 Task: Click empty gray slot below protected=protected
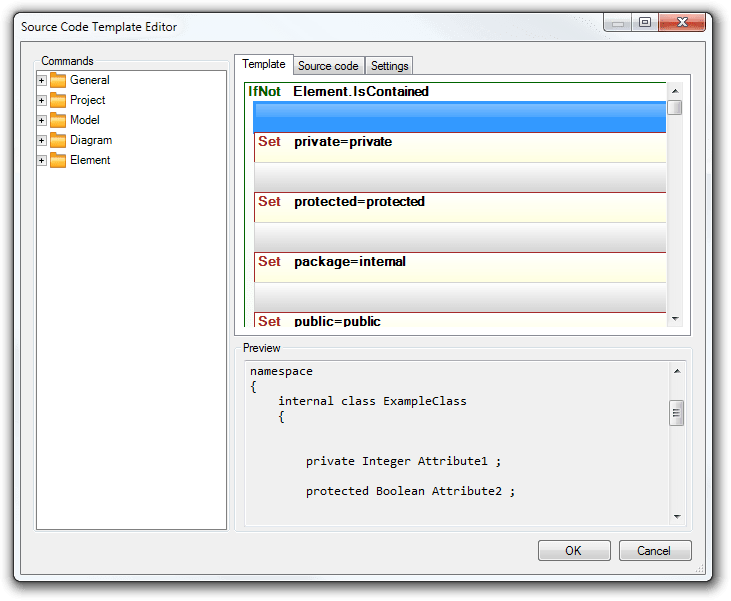click(x=460, y=237)
